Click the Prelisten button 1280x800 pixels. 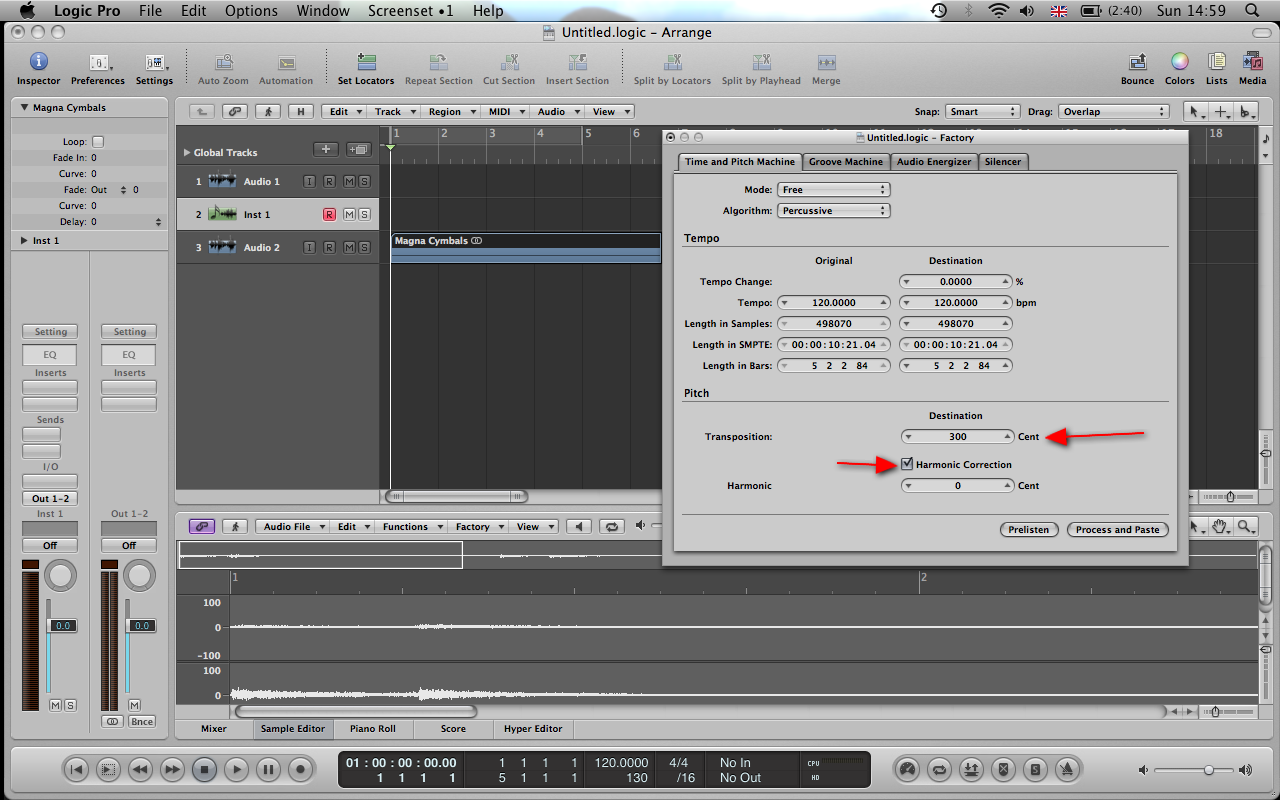(1029, 529)
